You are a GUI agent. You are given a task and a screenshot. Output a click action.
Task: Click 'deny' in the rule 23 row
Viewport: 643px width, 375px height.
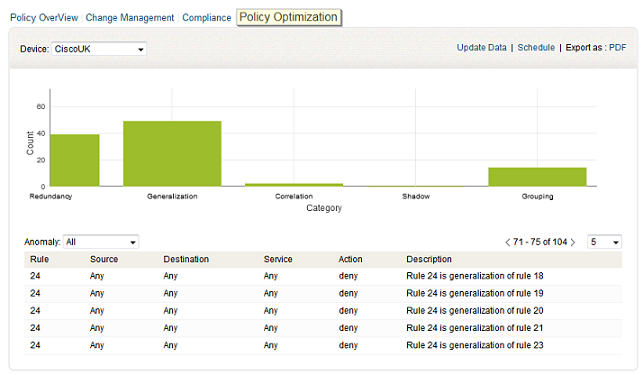[x=348, y=345]
